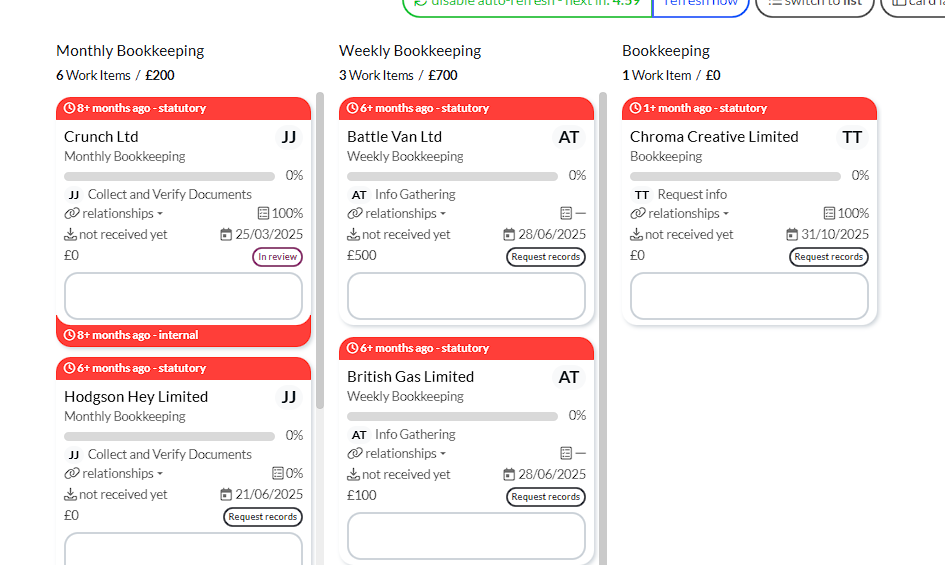Image resolution: width=945 pixels, height=565 pixels.
Task: Click the notes box on Battle Van Ltd
Action: tap(466, 296)
